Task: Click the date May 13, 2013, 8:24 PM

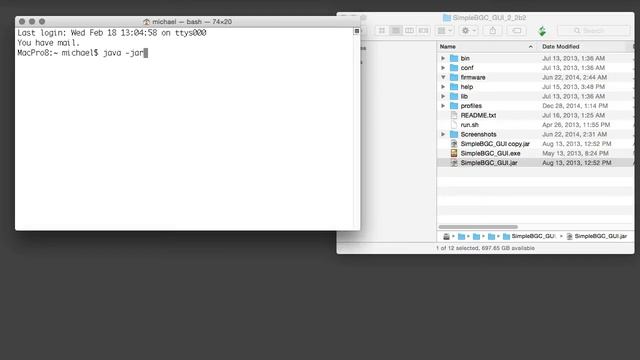Action: click(575, 153)
